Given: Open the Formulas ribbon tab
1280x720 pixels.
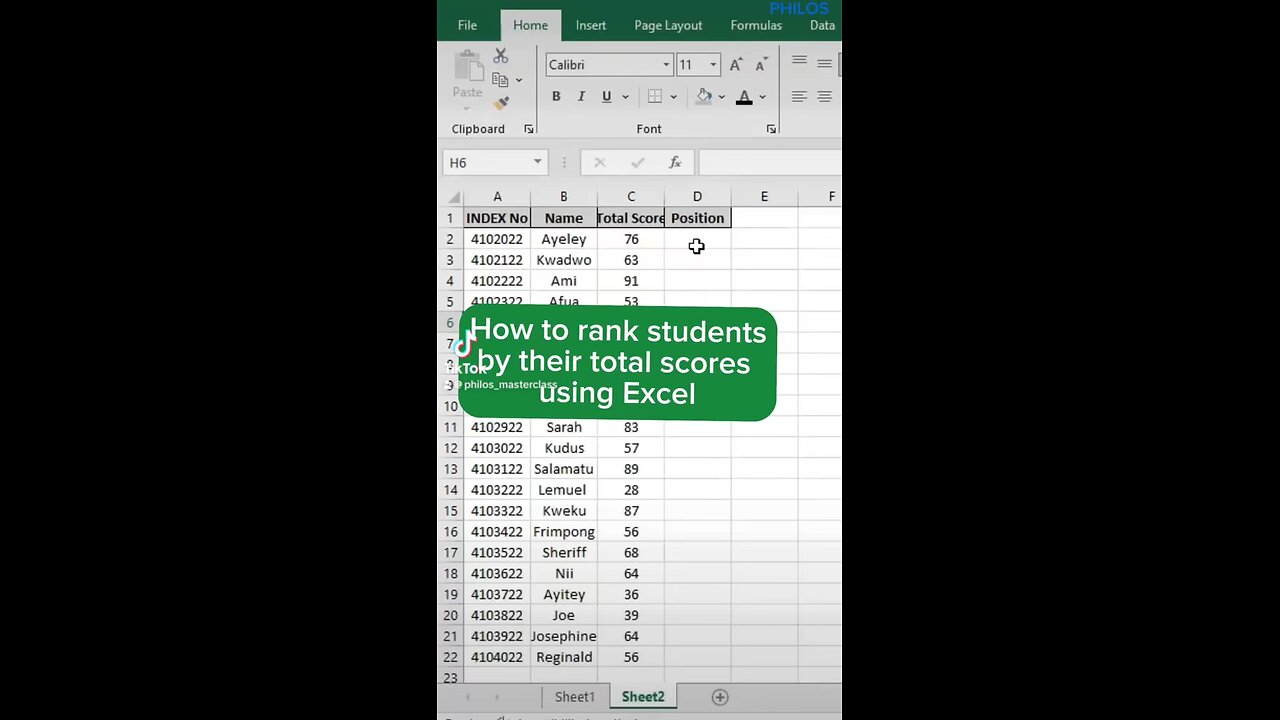Looking at the screenshot, I should (x=756, y=26).
